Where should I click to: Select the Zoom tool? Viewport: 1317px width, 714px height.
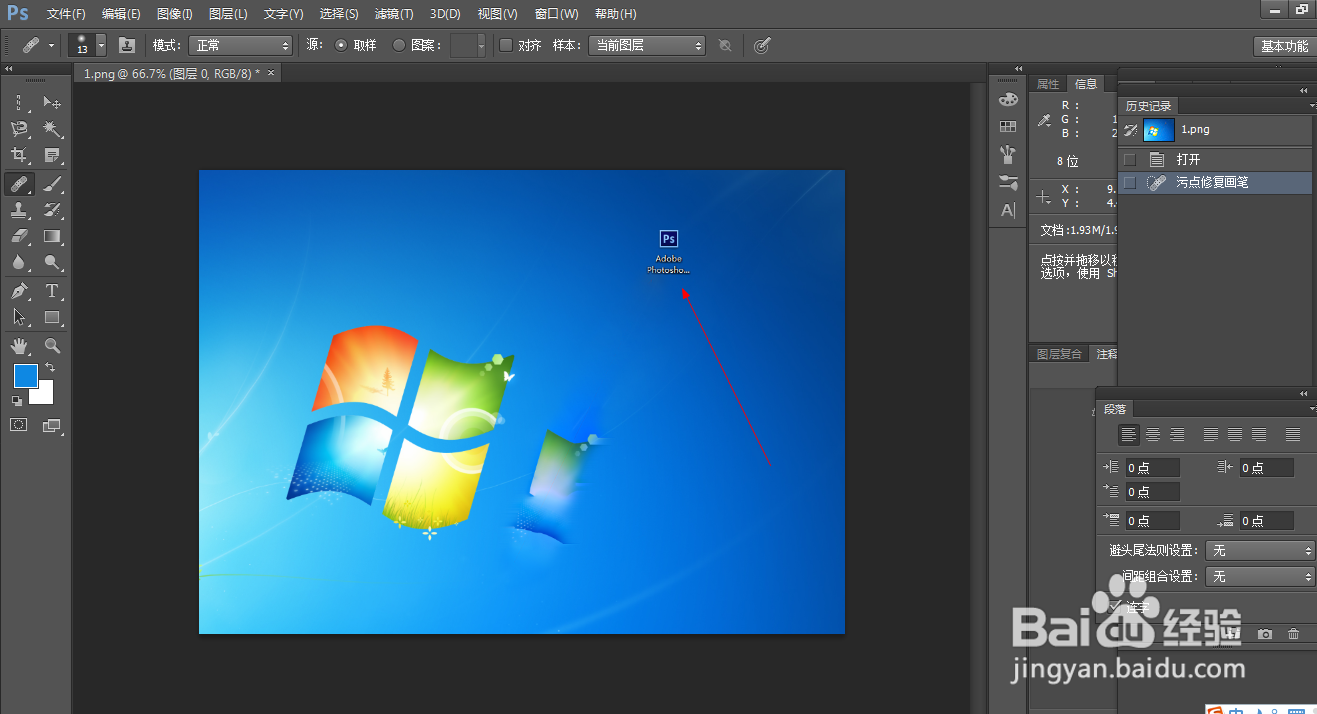(52, 346)
